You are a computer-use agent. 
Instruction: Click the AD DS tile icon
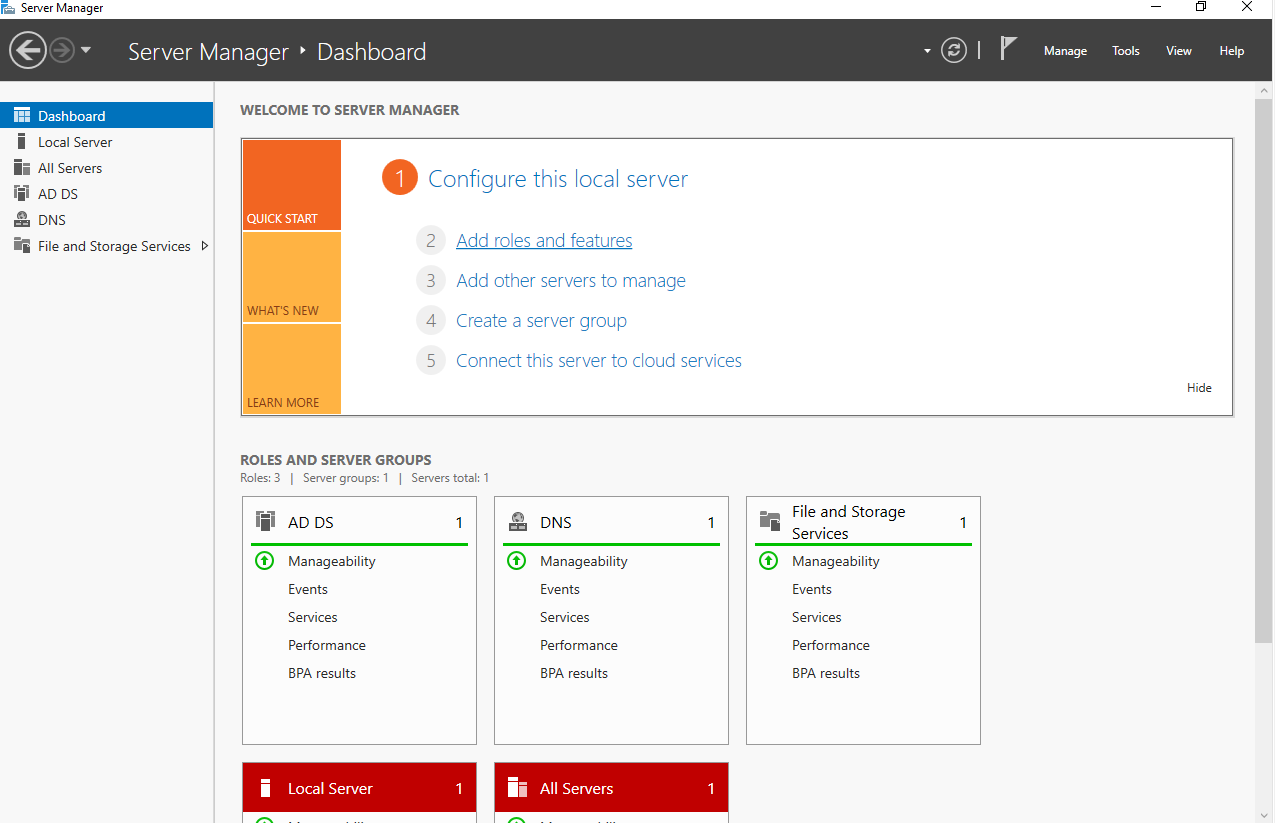pos(265,521)
